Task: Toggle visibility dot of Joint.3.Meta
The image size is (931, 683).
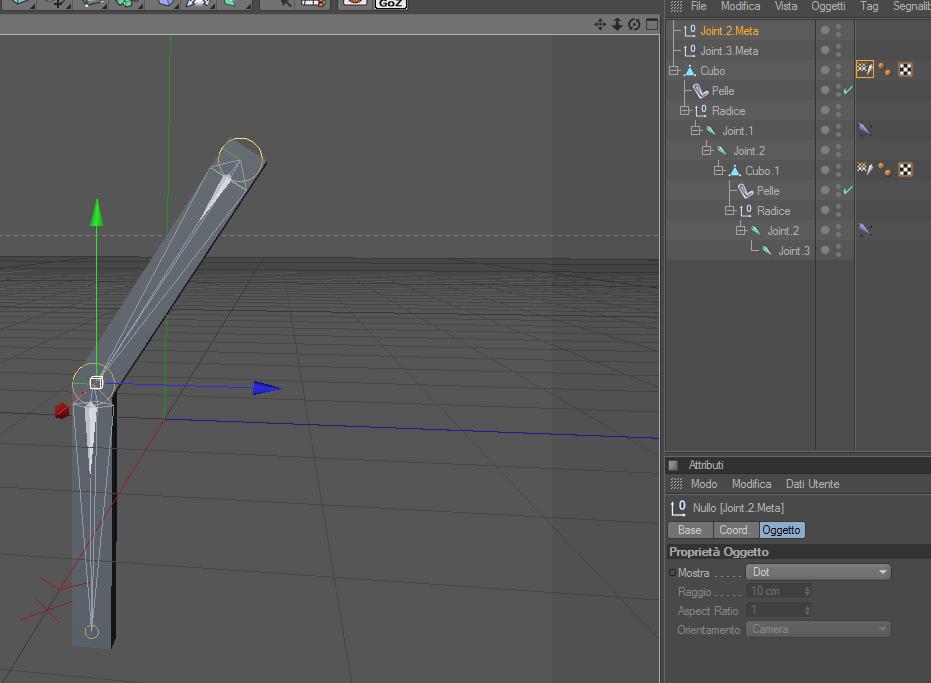Action: click(825, 50)
